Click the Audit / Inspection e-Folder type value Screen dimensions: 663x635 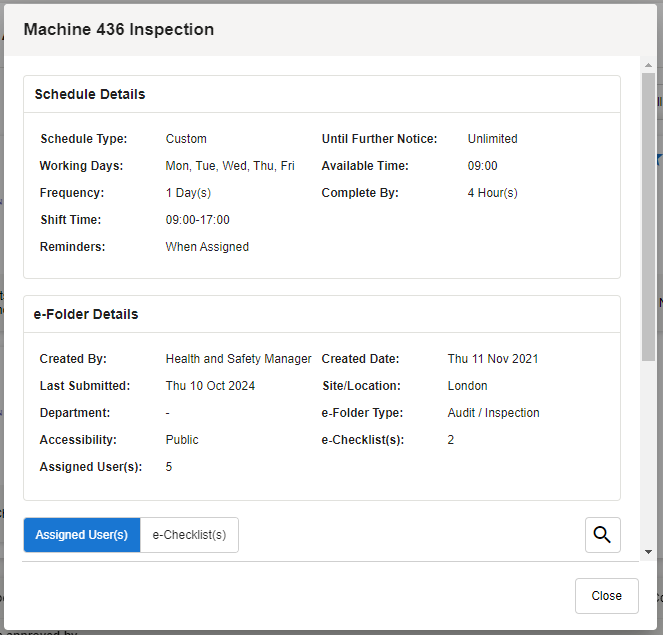coord(493,413)
